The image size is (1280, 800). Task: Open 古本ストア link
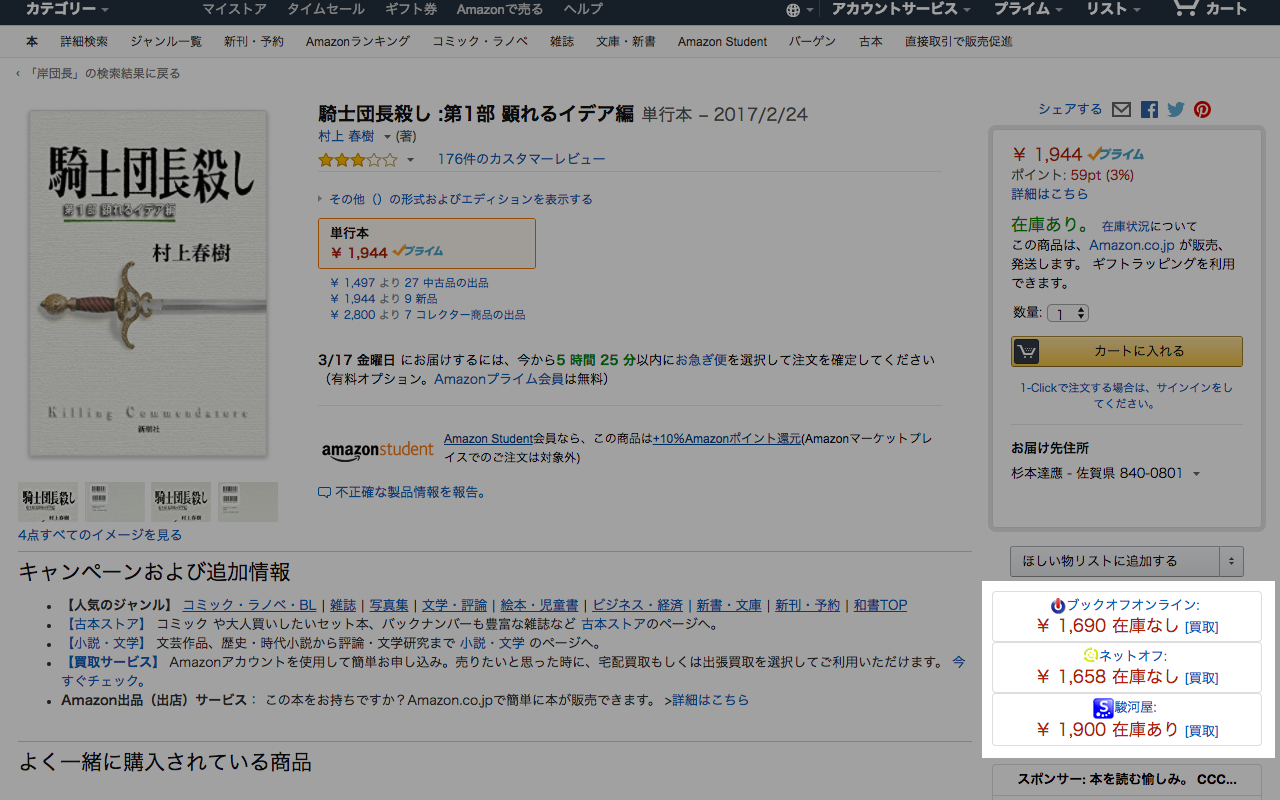tap(613, 624)
